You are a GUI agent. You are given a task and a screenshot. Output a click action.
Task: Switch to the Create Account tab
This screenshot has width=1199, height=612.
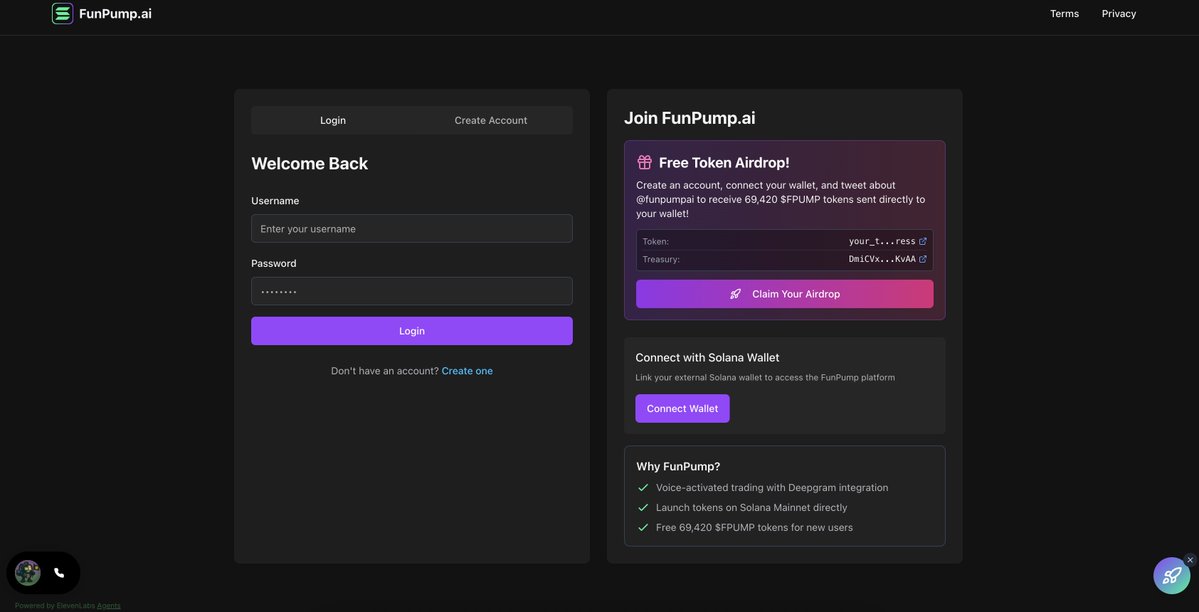pyautogui.click(x=490, y=120)
